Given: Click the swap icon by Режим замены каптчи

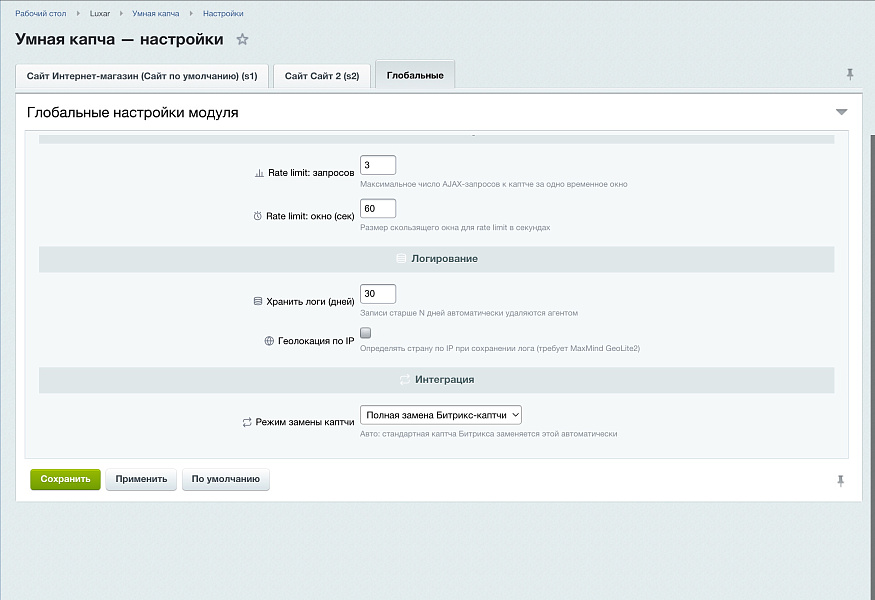Looking at the screenshot, I should [247, 422].
